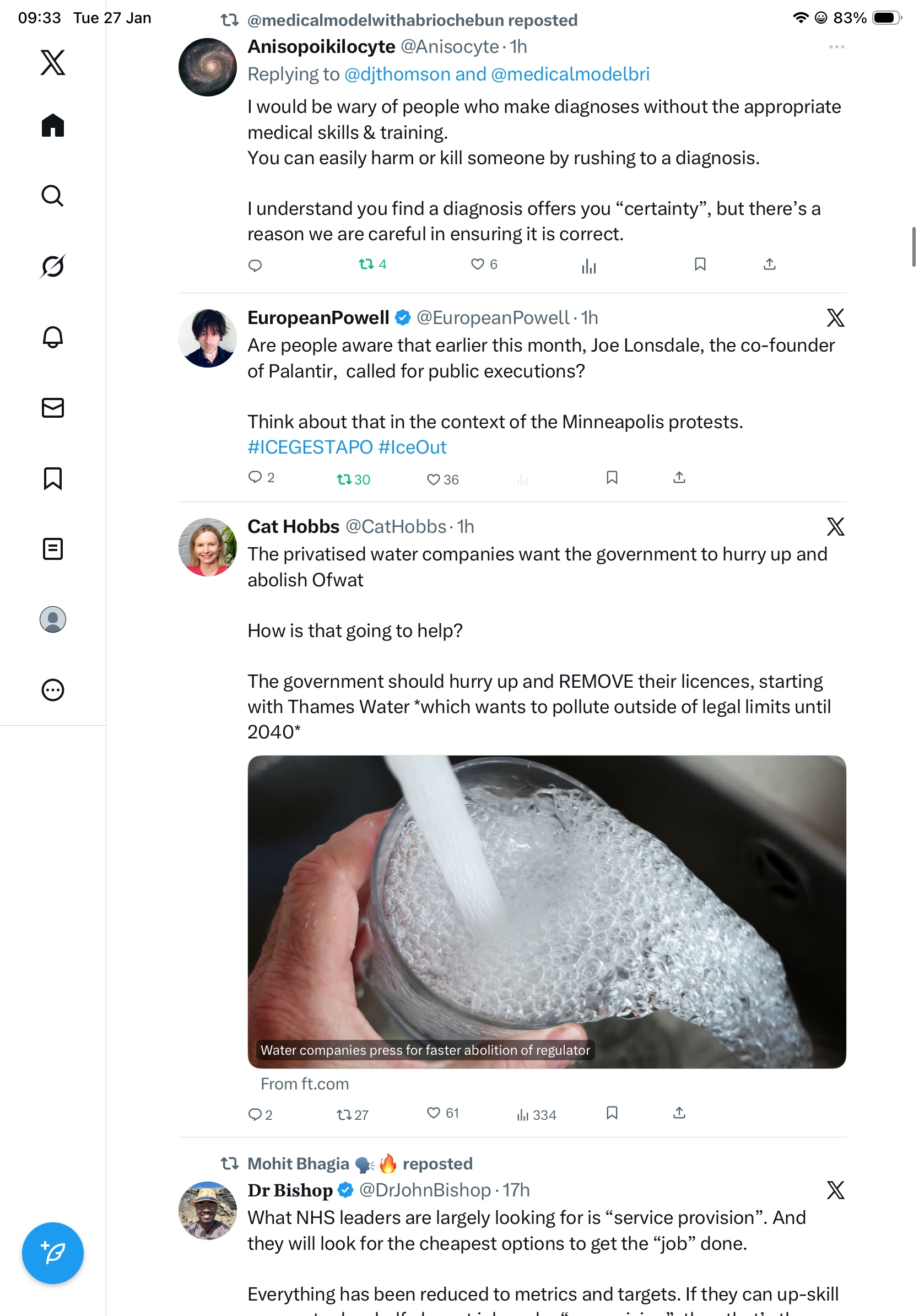Like EuropeanPowell's post

coord(434,479)
